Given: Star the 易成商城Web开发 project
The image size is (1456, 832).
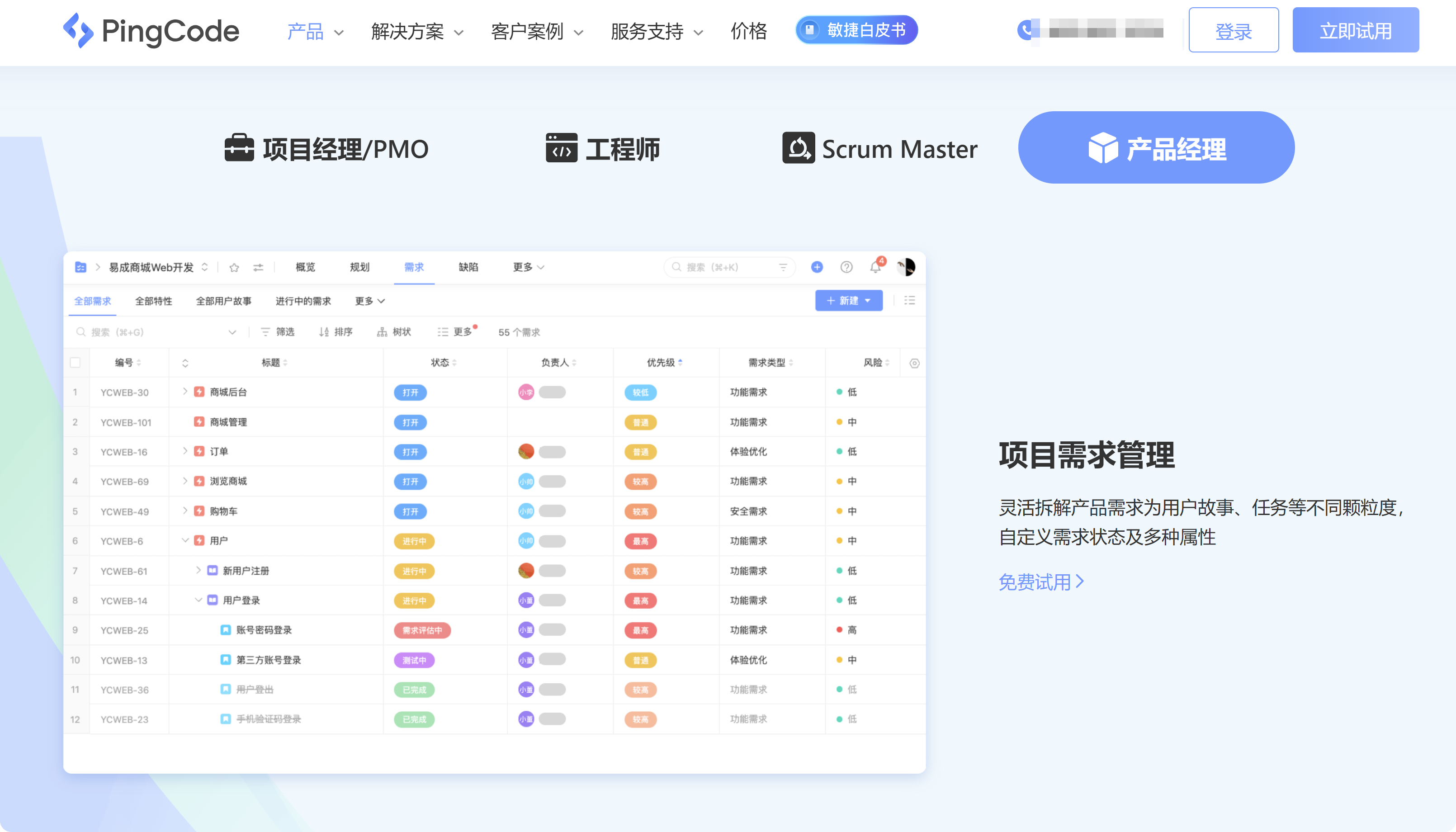Looking at the screenshot, I should pos(234,267).
